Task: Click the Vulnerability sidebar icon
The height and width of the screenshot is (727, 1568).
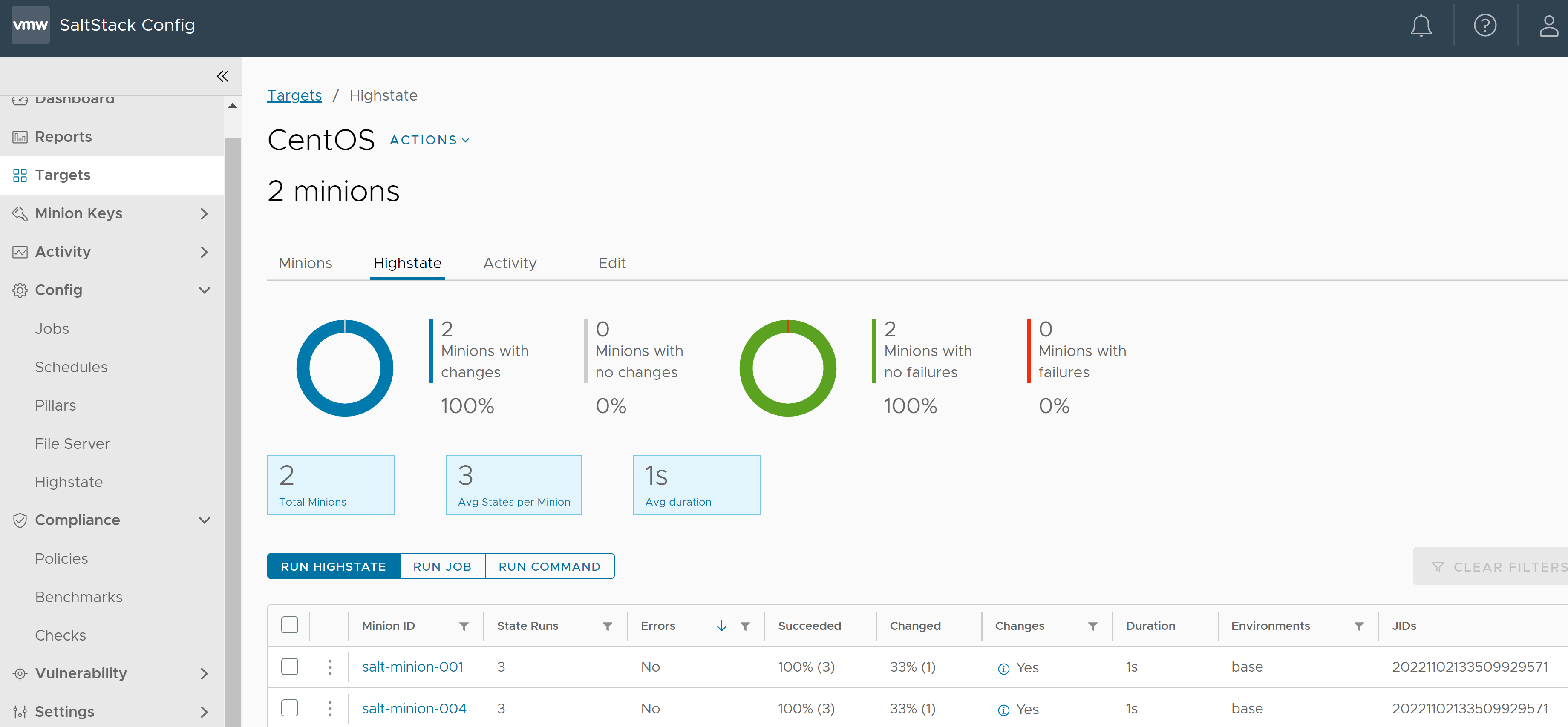Action: click(20, 671)
